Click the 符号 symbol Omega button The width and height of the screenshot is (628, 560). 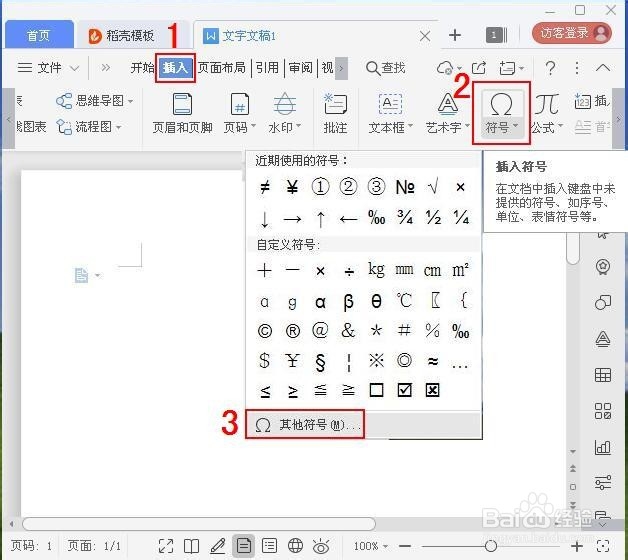click(501, 113)
